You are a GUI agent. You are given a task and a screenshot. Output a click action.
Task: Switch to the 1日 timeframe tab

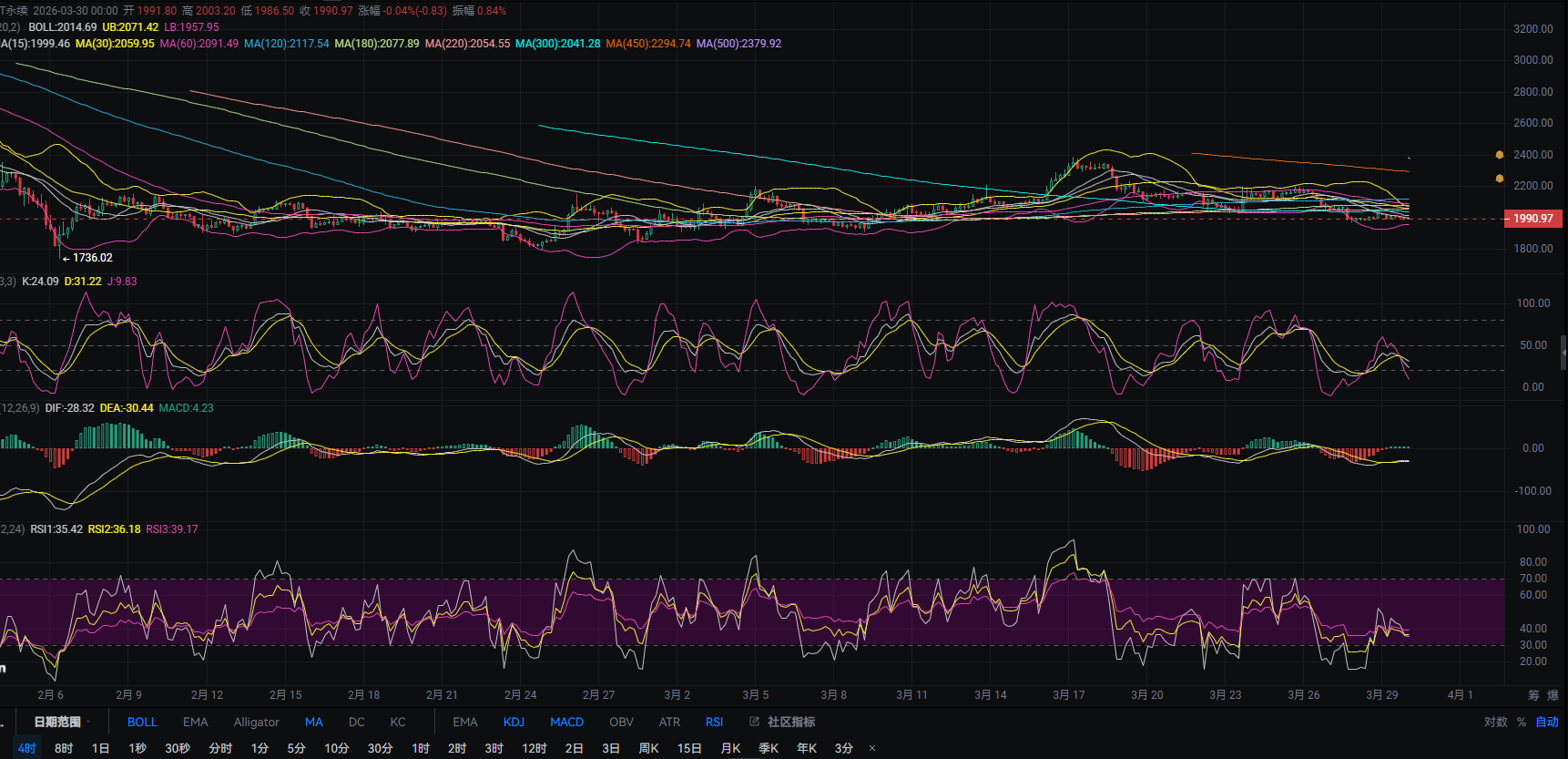(x=100, y=748)
